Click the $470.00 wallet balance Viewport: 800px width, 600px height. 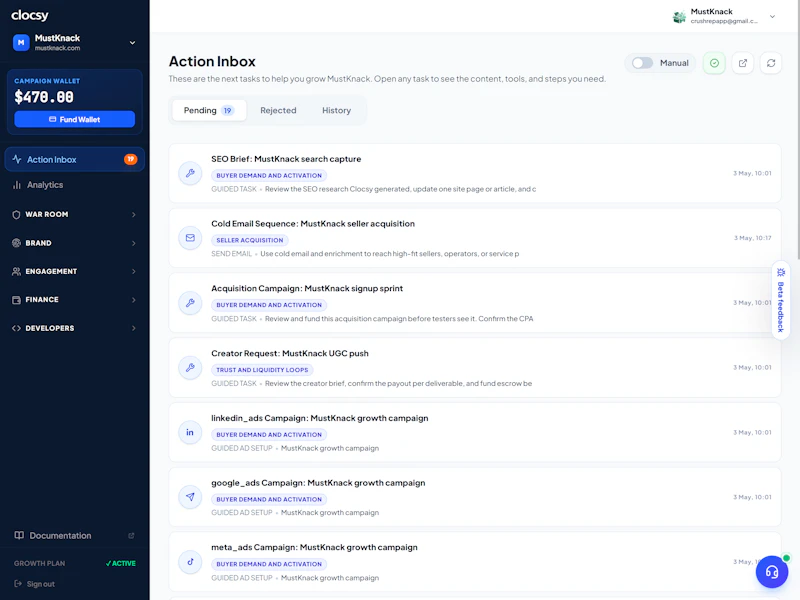(x=44, y=97)
